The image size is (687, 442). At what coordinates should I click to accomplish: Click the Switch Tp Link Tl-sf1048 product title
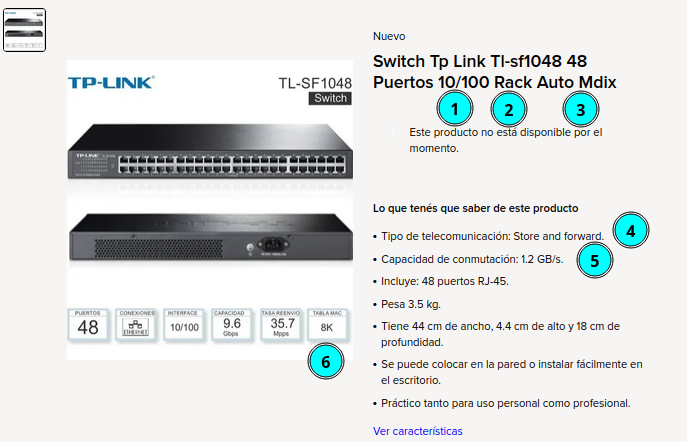(495, 72)
